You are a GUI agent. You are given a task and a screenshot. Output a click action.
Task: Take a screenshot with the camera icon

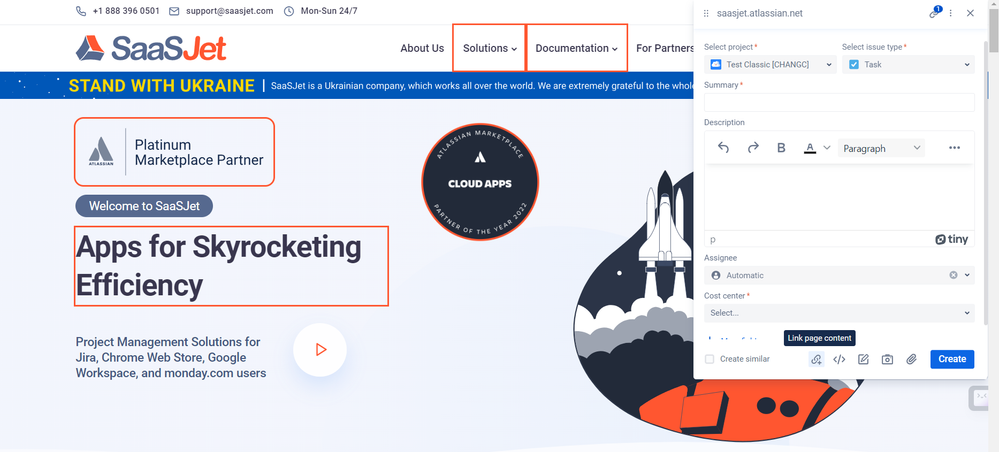[887, 360]
